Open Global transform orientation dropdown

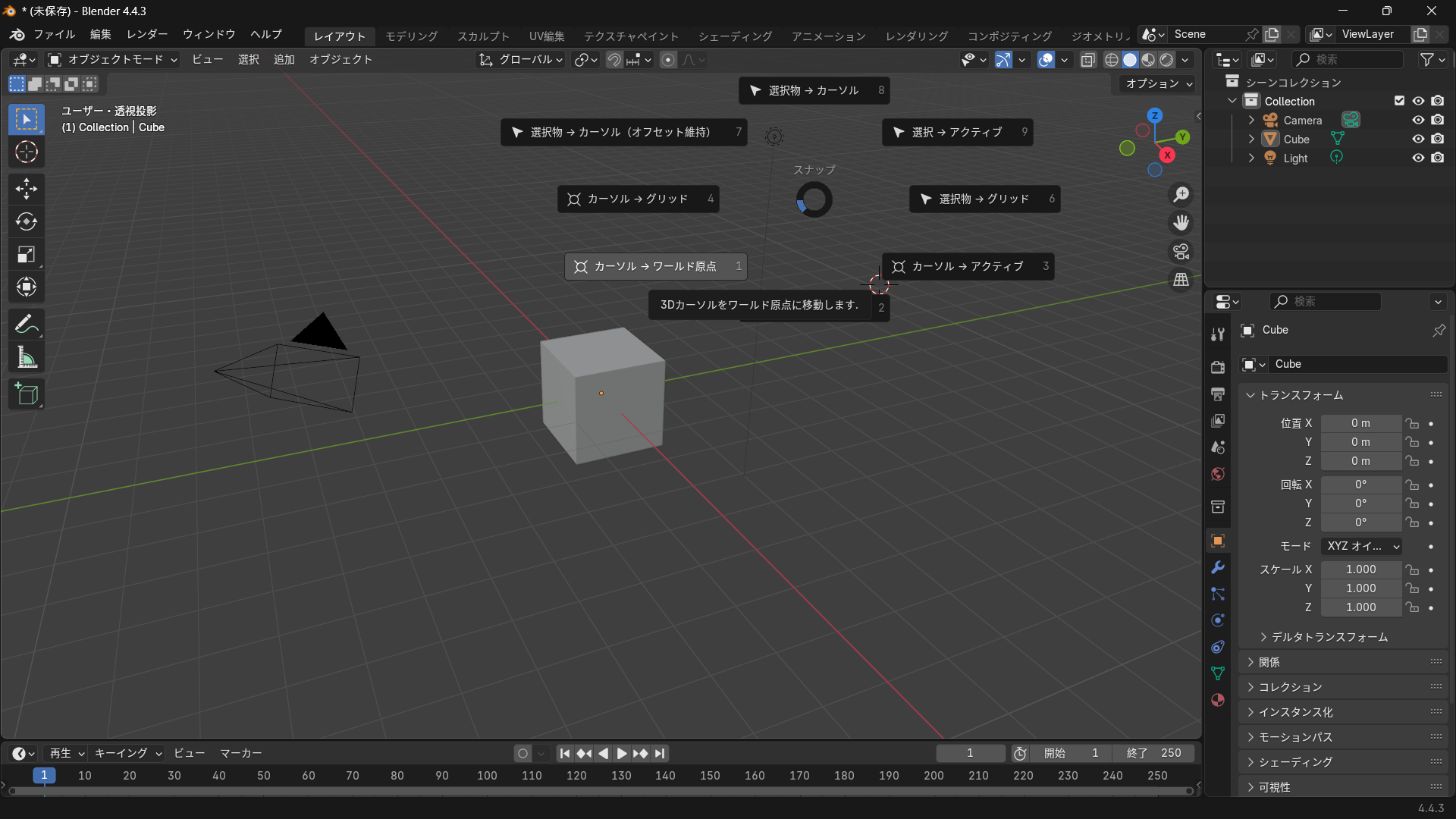click(x=521, y=60)
